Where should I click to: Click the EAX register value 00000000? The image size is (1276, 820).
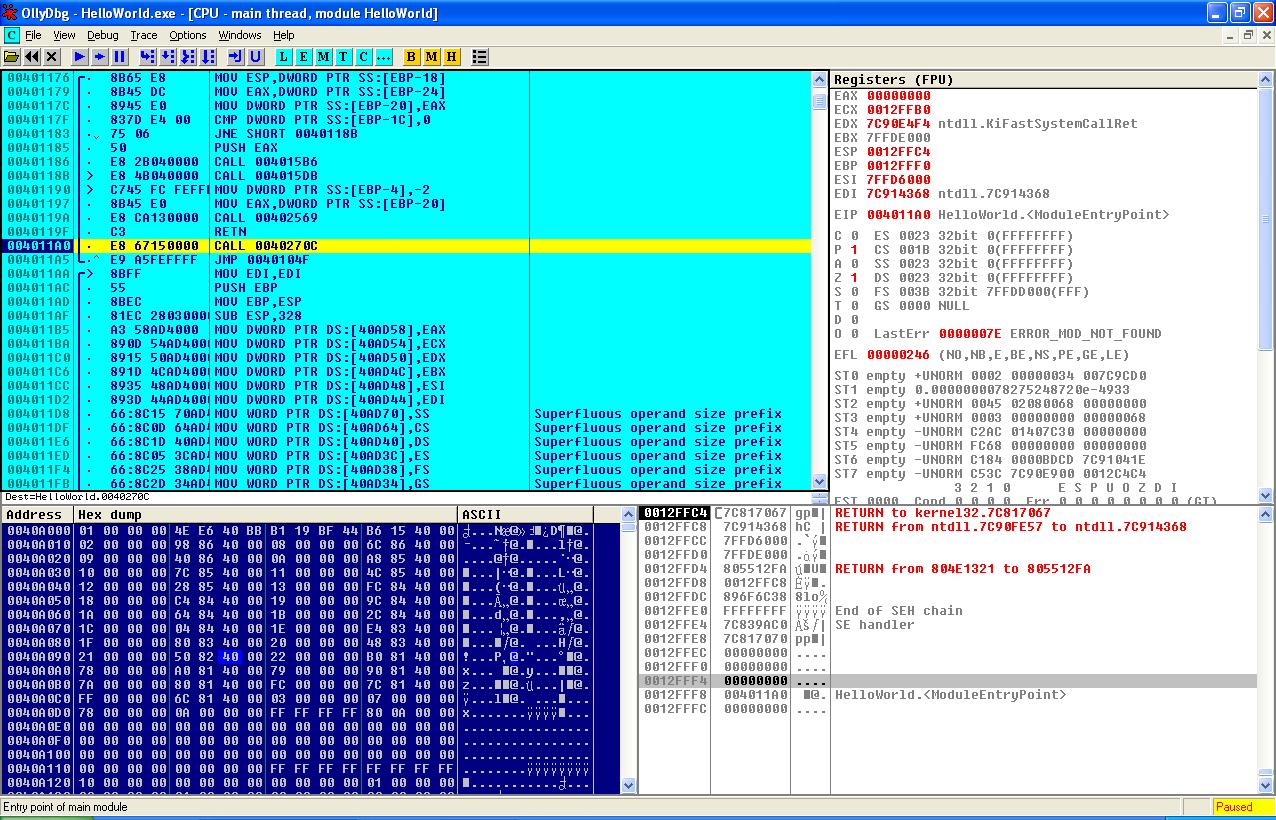tap(898, 96)
